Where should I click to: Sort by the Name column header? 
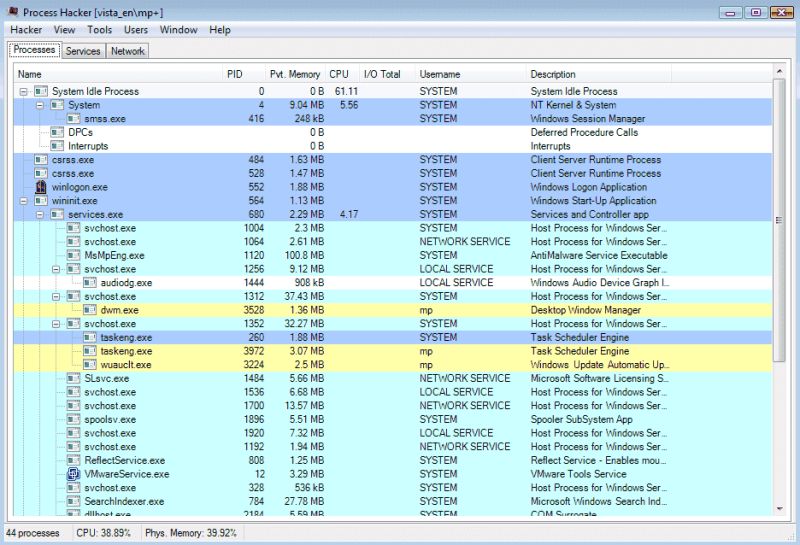tap(118, 75)
